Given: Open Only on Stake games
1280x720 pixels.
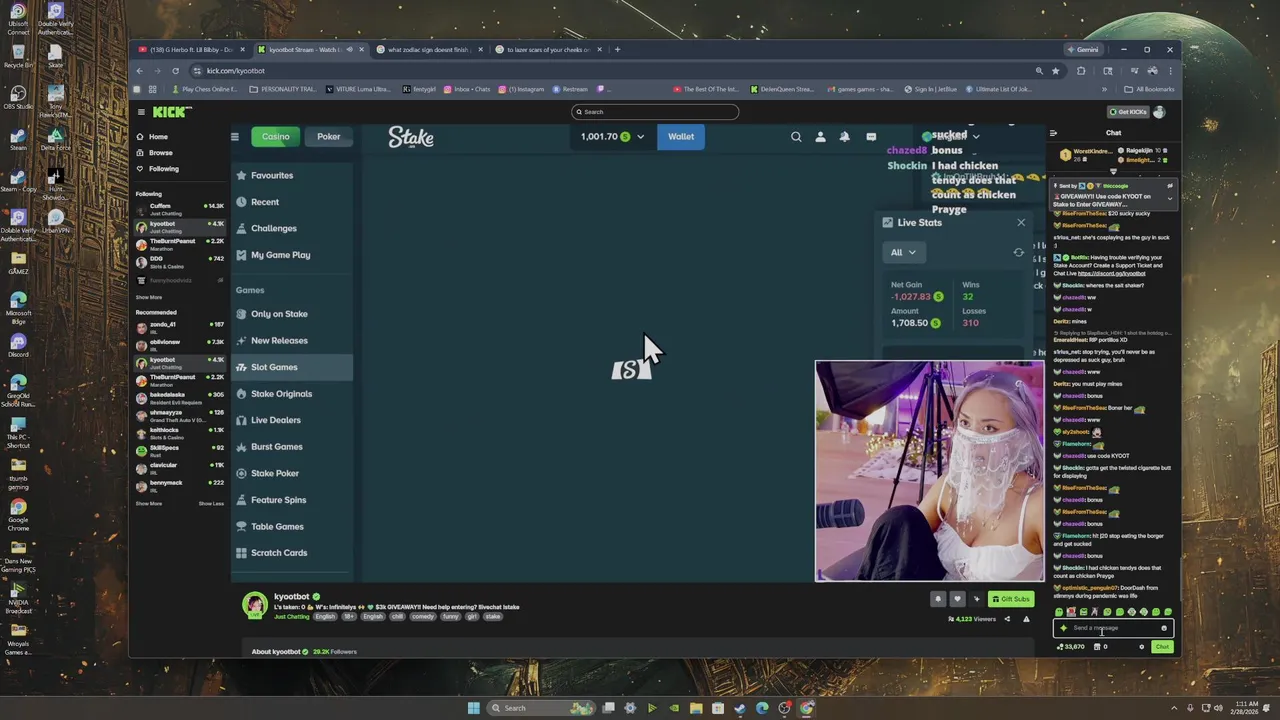Looking at the screenshot, I should pyautogui.click(x=292, y=314).
